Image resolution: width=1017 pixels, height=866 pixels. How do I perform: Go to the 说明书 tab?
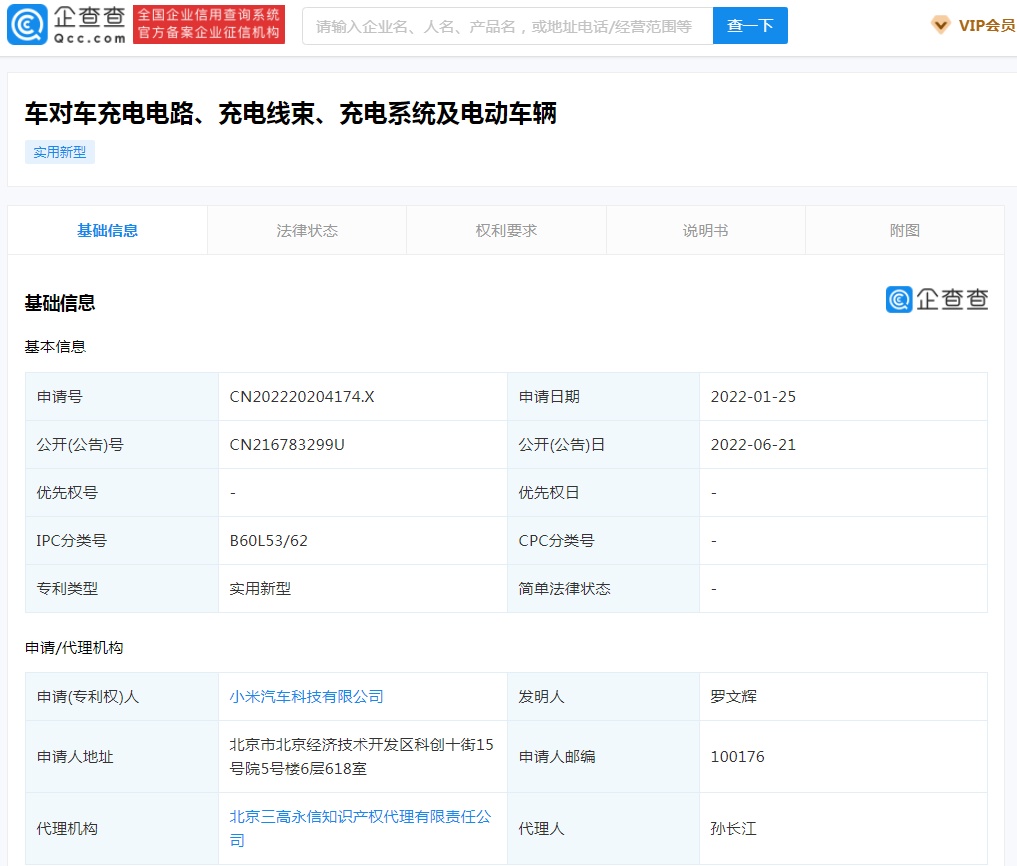click(705, 231)
